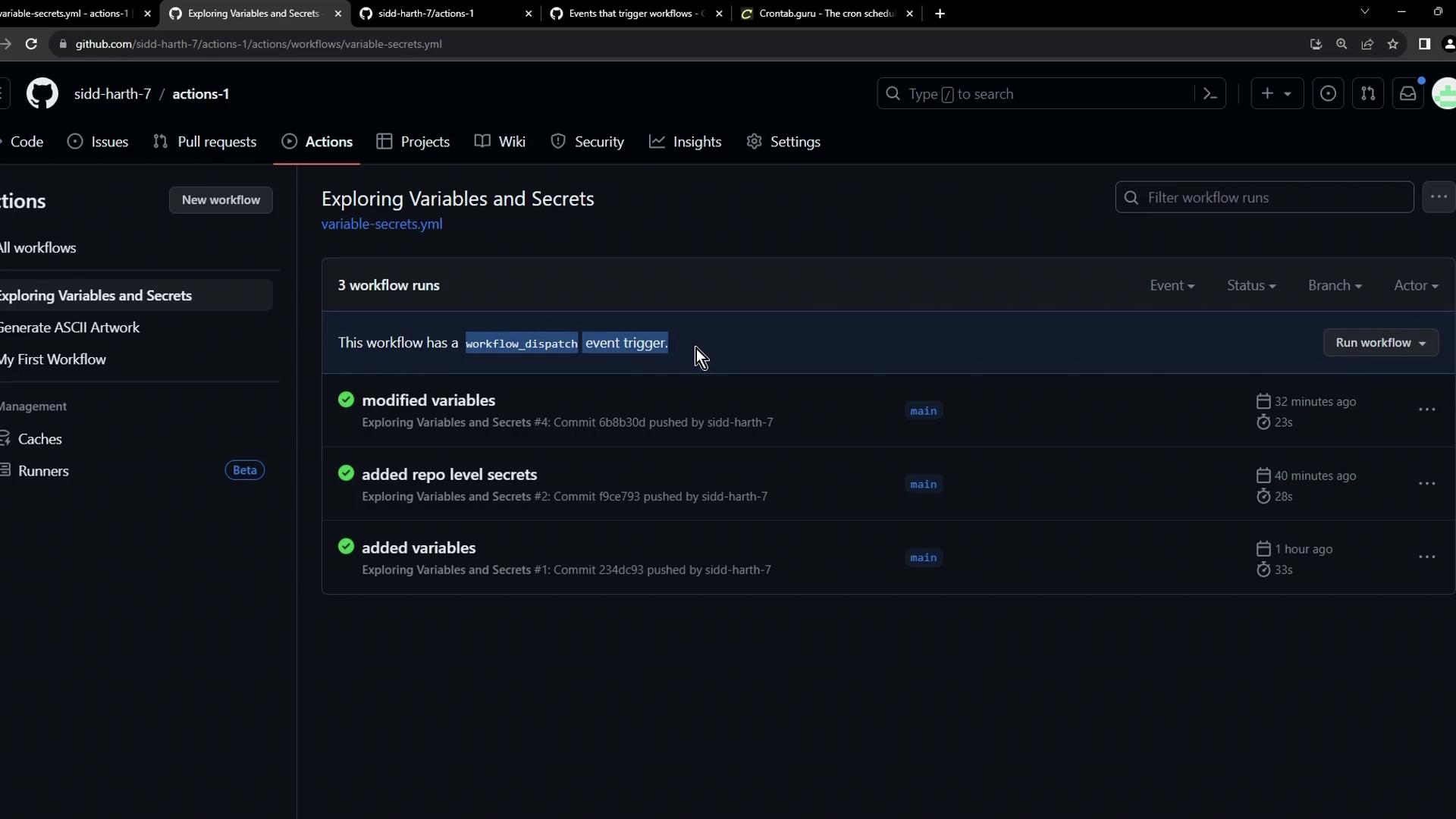
Task: Open the variable-secrets.yml file link
Action: (381, 224)
